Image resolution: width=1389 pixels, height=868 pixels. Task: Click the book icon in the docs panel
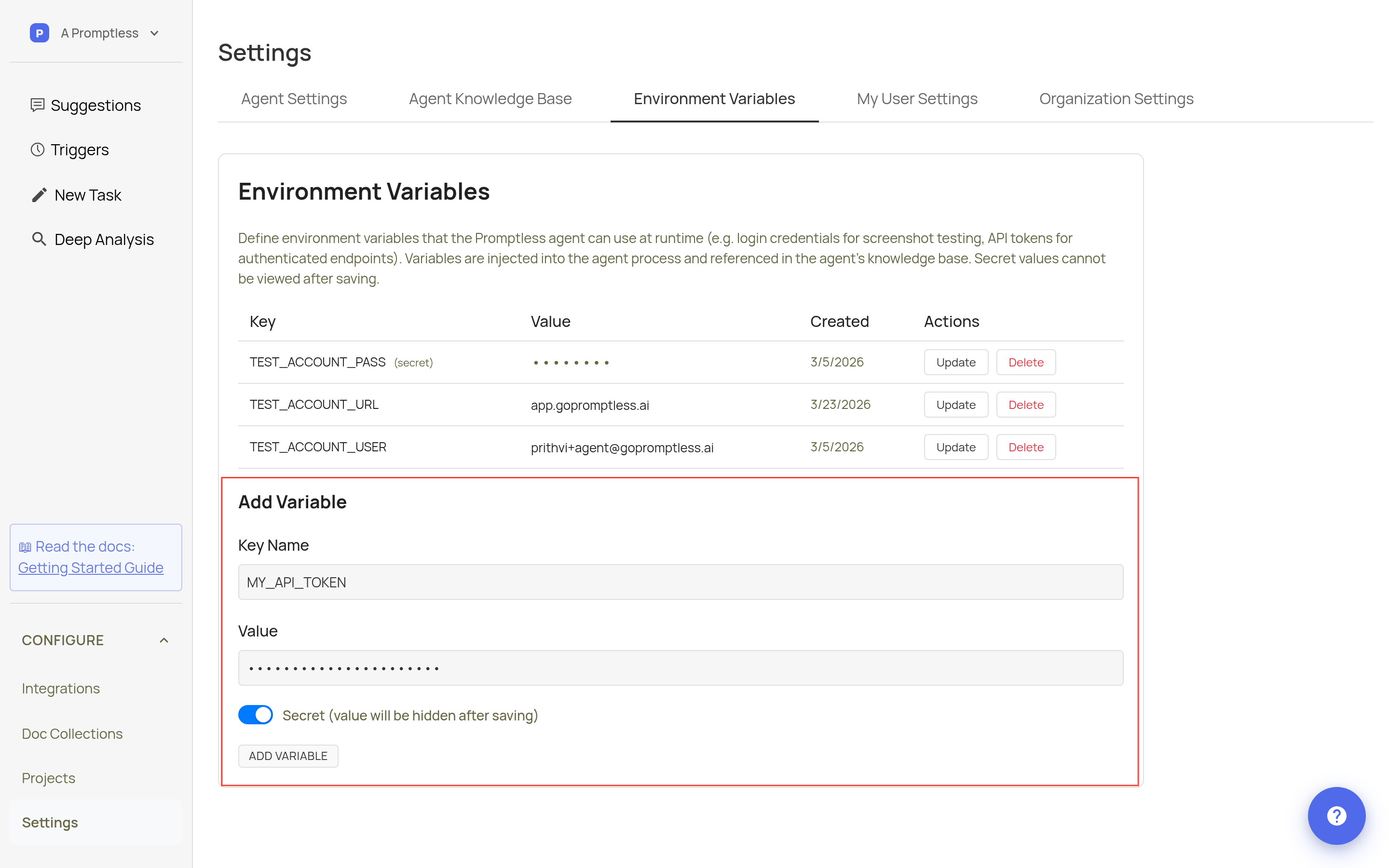click(x=25, y=546)
